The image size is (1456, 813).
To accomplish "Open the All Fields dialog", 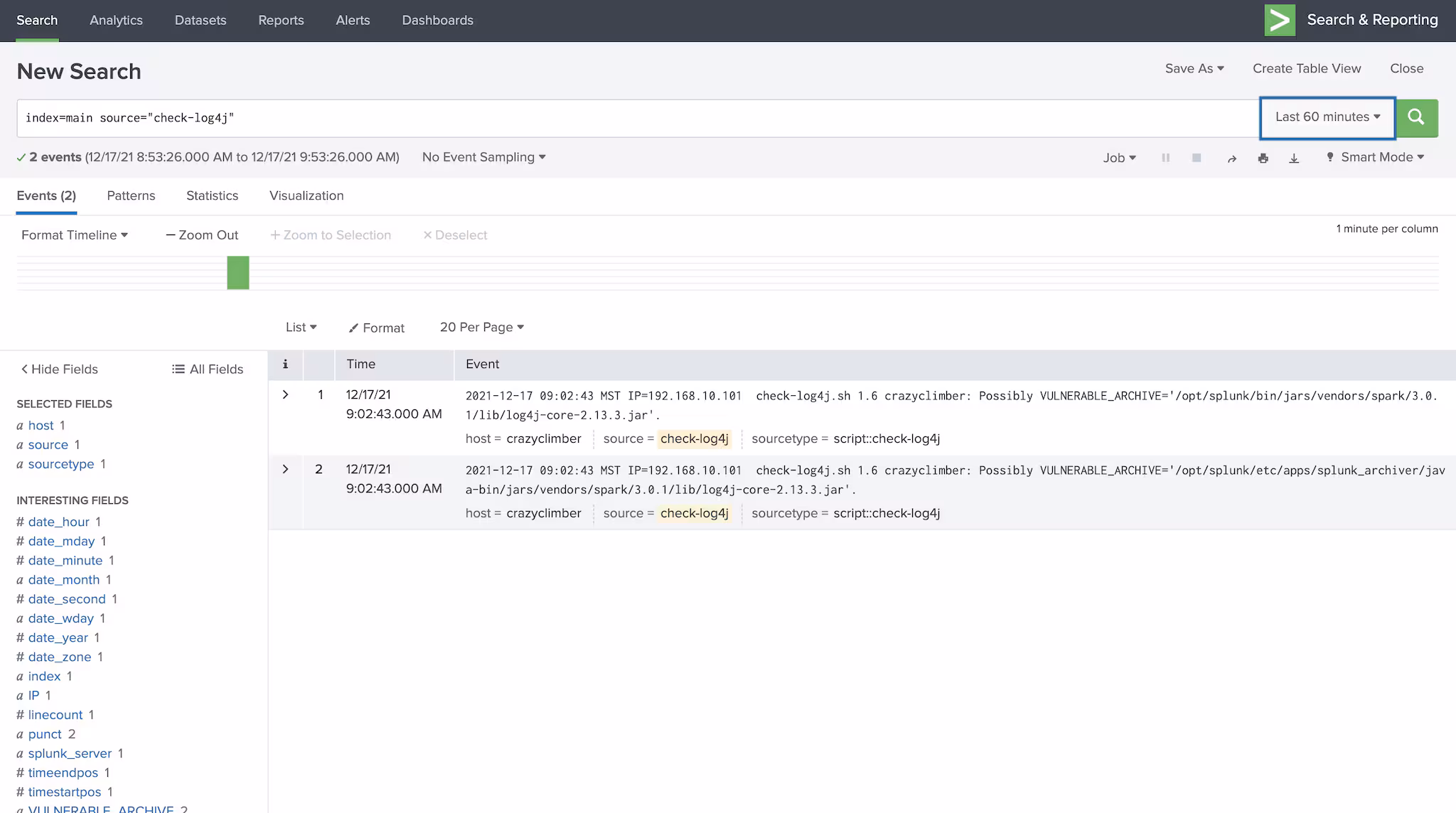I will (x=208, y=369).
